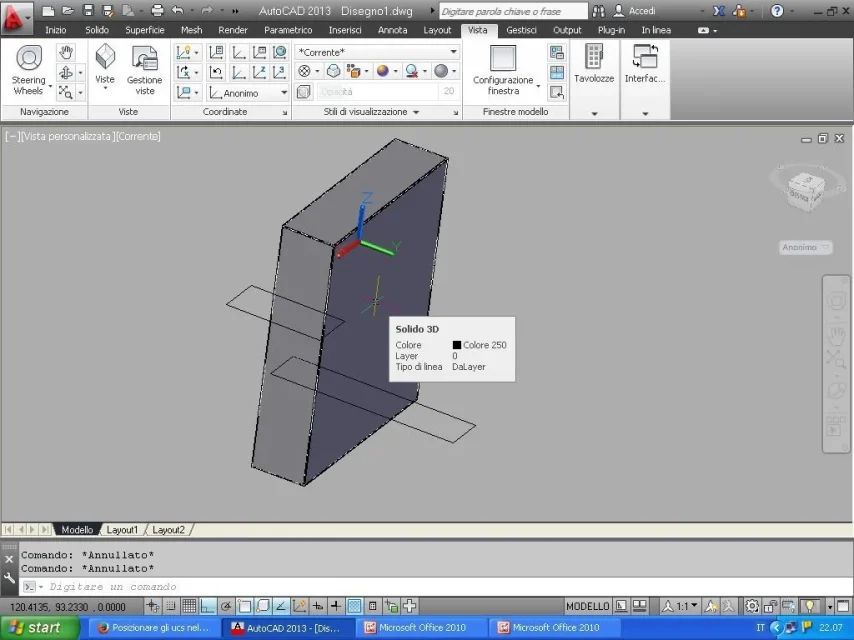854x640 pixels.
Task: Select the UCS 3-point tool
Action: point(280,72)
